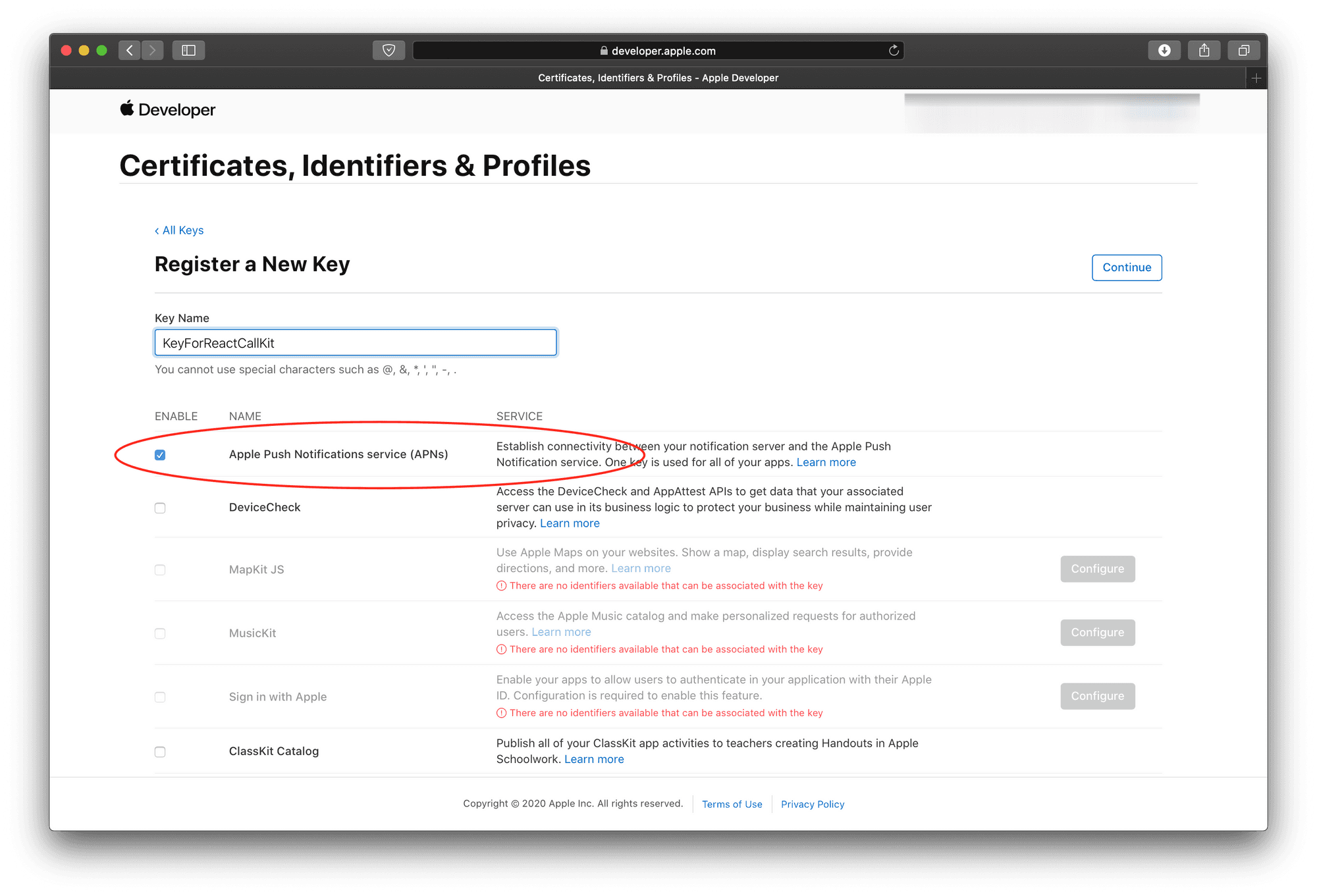Screen dimensions: 1317x896
Task: Focus the Key Name text field
Action: pyautogui.click(x=356, y=343)
